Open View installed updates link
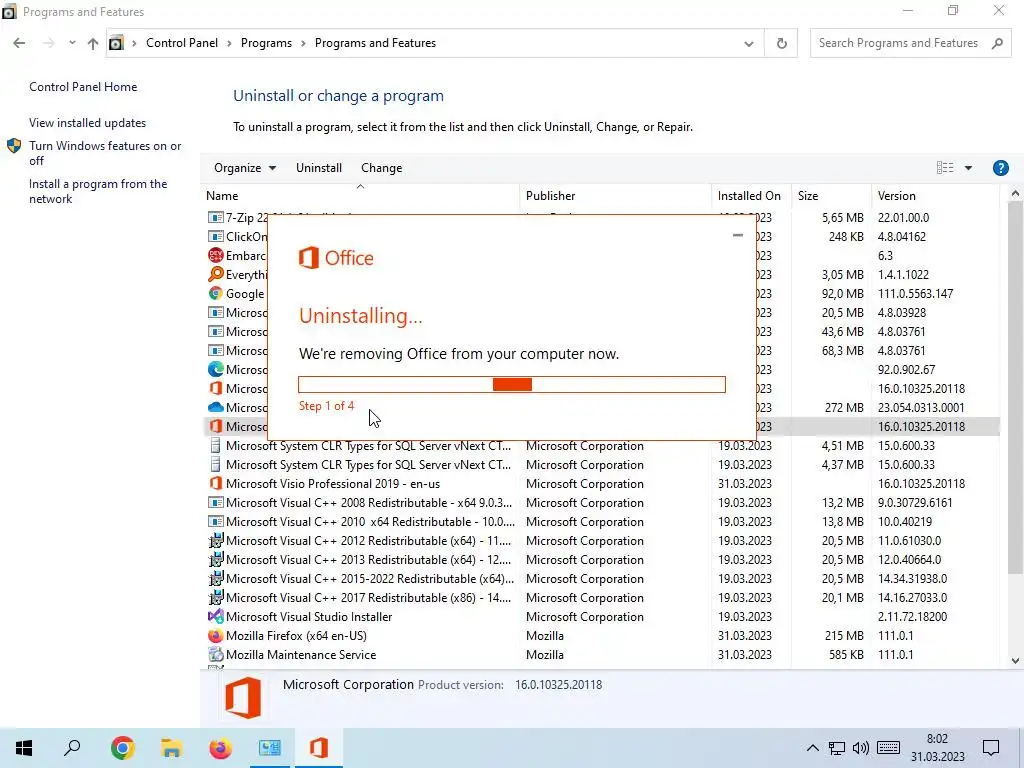 click(x=88, y=123)
